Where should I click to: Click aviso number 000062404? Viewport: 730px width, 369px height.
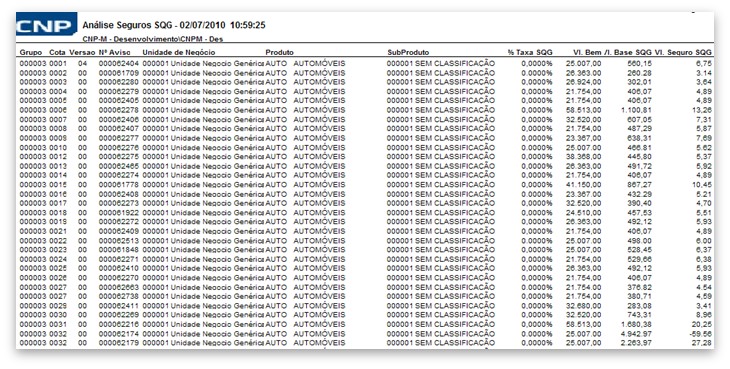tap(119, 63)
